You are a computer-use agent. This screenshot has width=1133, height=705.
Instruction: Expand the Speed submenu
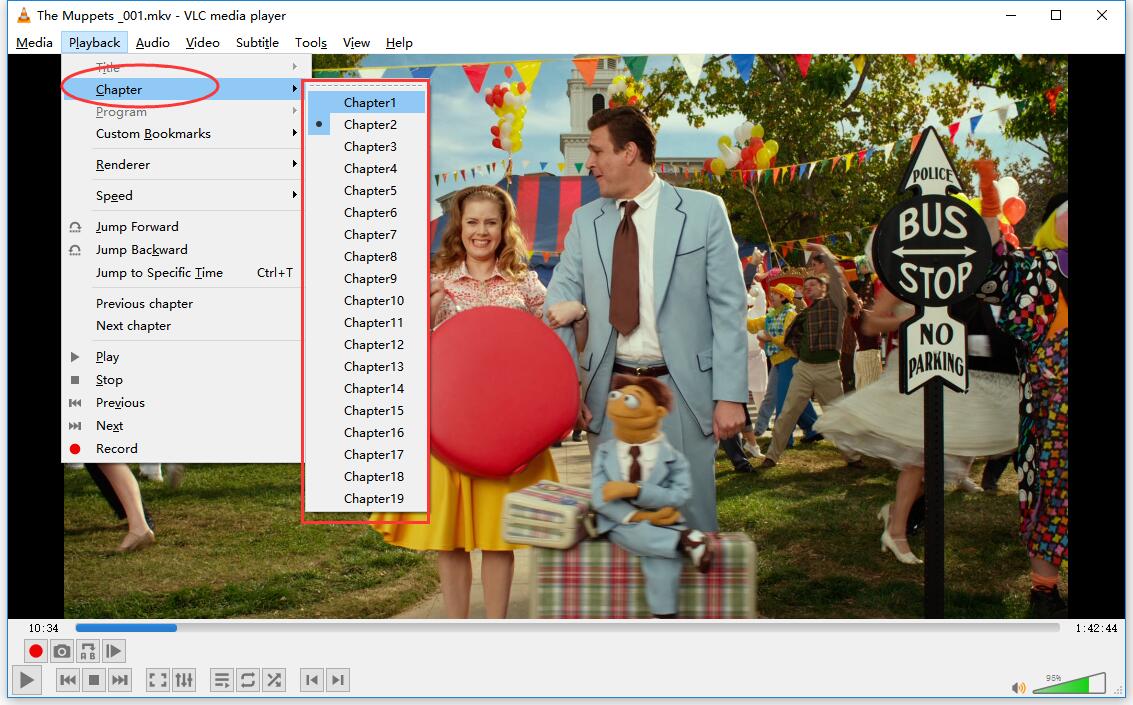(182, 196)
